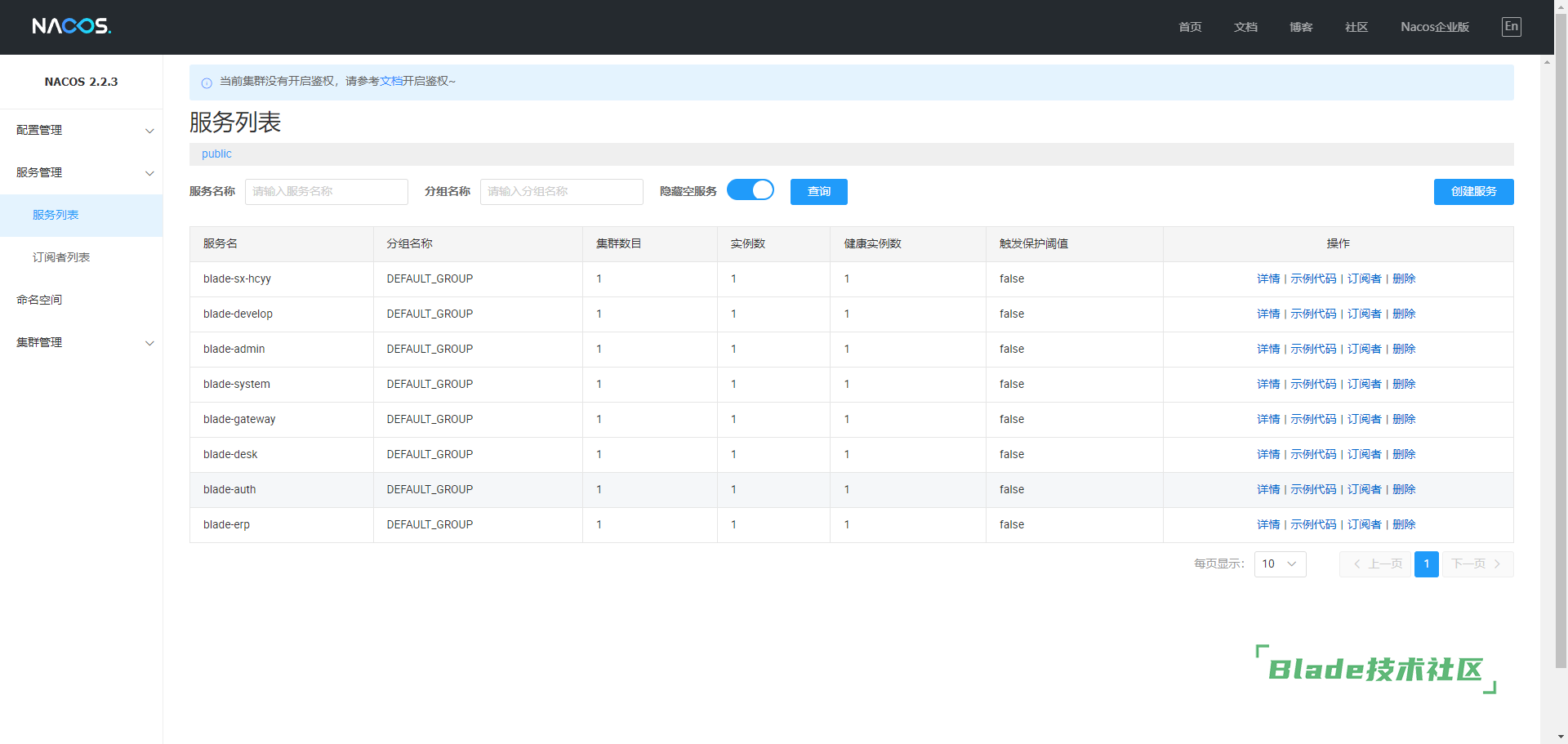Open 详情 for blade-erp
The image size is (1568, 744).
pyautogui.click(x=1268, y=525)
